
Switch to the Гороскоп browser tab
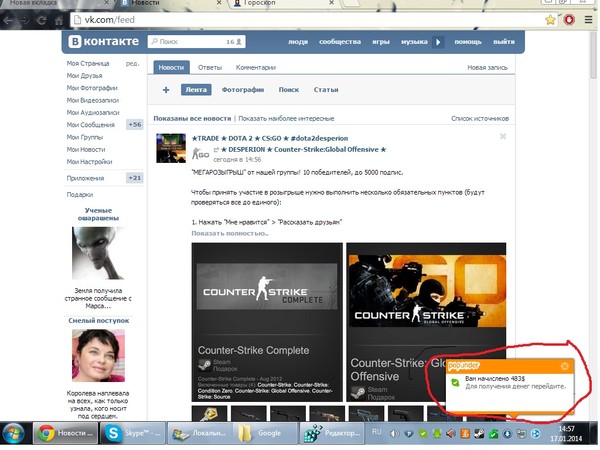tap(285, 3)
